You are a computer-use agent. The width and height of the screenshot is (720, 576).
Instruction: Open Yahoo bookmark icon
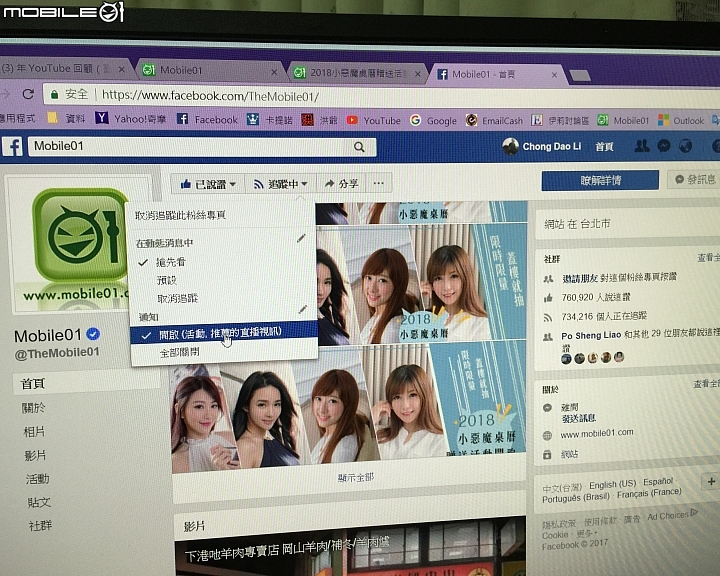101,118
